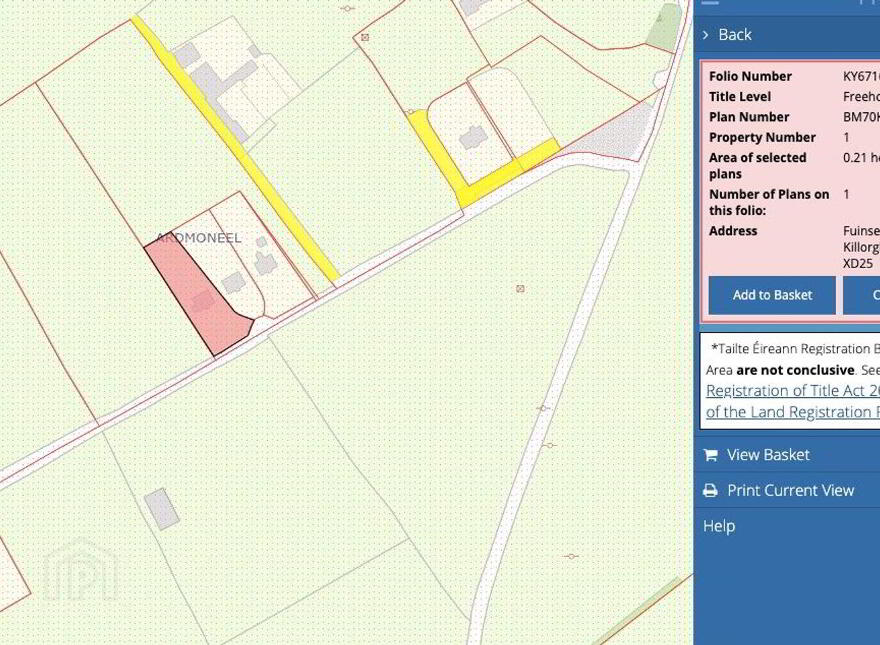
Task: Click the square marker in the large central field
Action: (520, 289)
